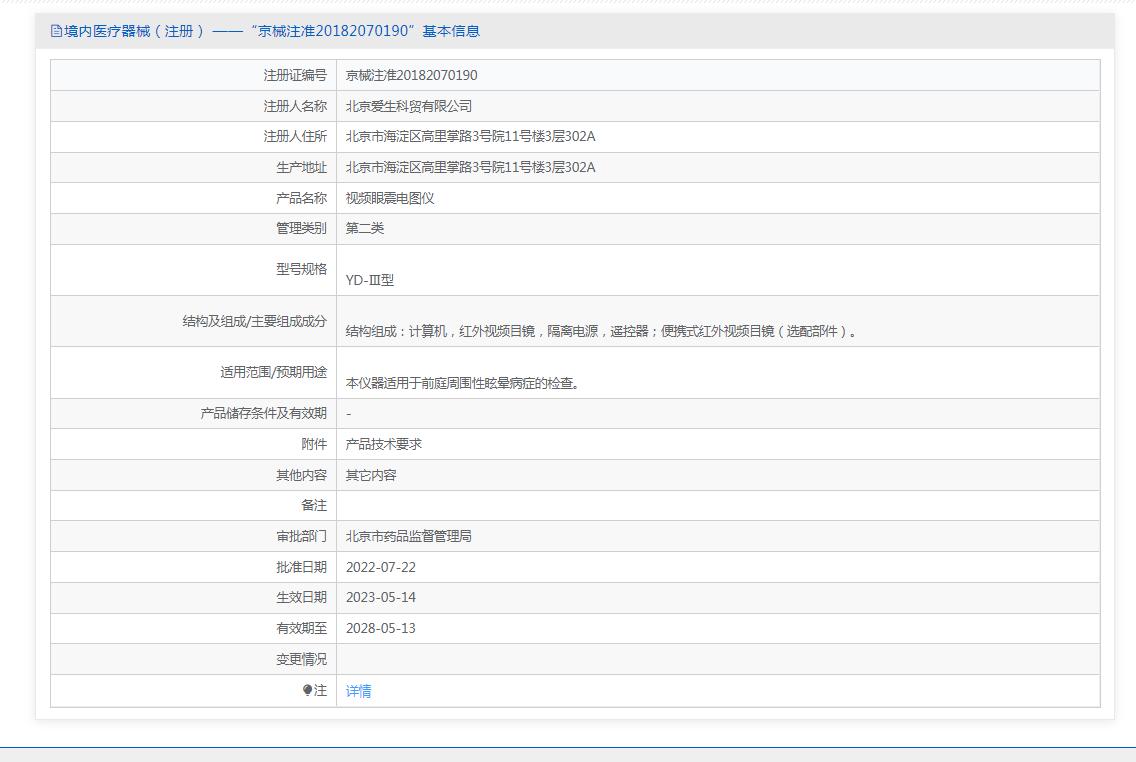
Task: Click the 附件 row label
Action: [x=314, y=444]
